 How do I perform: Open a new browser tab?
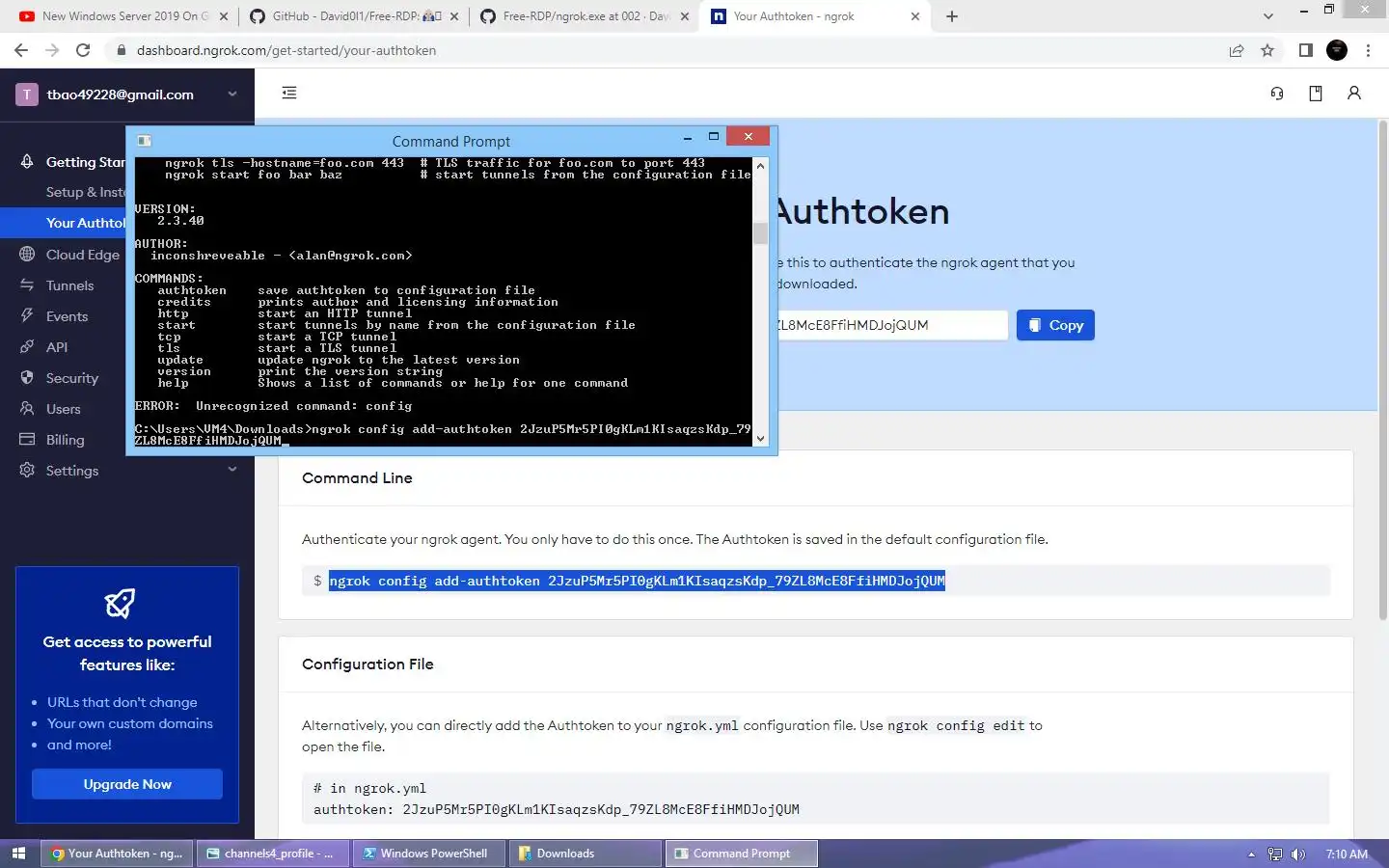coord(952,16)
